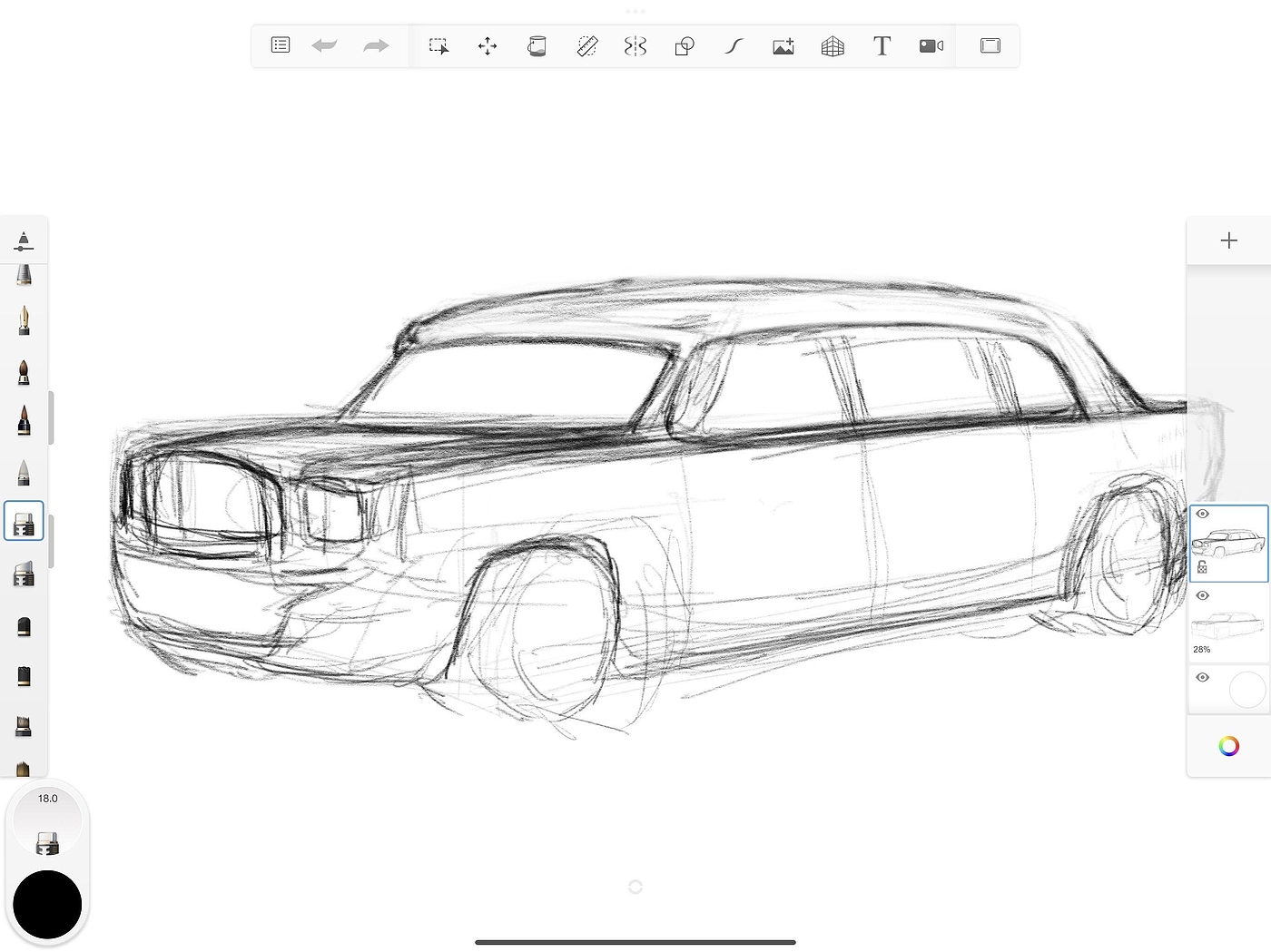The height and width of the screenshot is (952, 1271).
Task: Open the Draw Styles shapes tool
Action: [x=685, y=46]
